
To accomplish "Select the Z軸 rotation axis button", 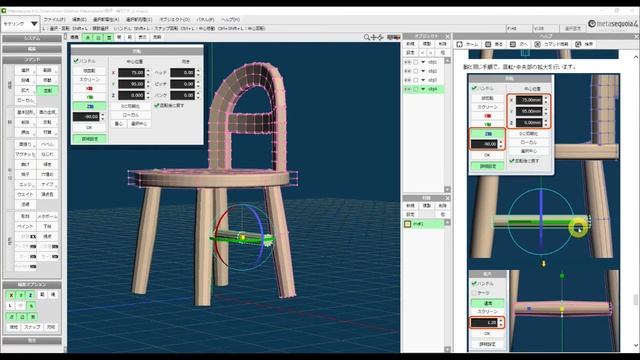I will coord(89,106).
